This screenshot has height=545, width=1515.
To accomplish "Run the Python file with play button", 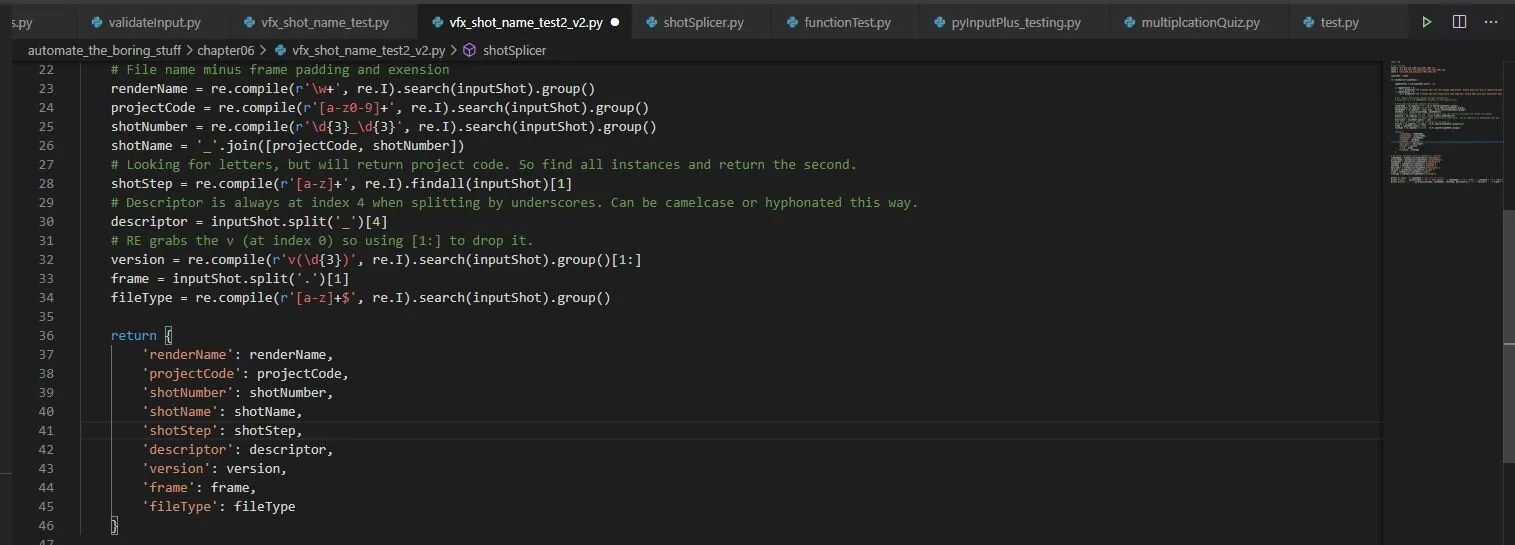I will tap(1426, 21).
